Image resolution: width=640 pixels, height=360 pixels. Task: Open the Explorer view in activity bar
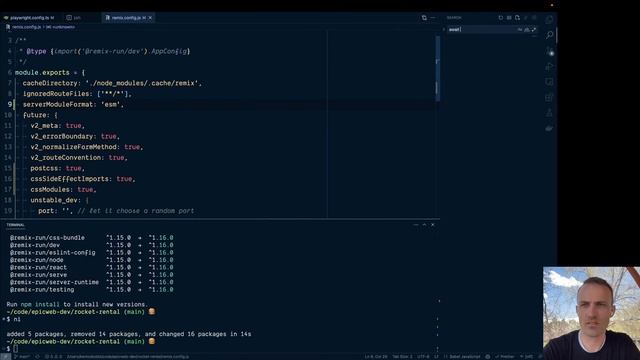click(x=549, y=19)
